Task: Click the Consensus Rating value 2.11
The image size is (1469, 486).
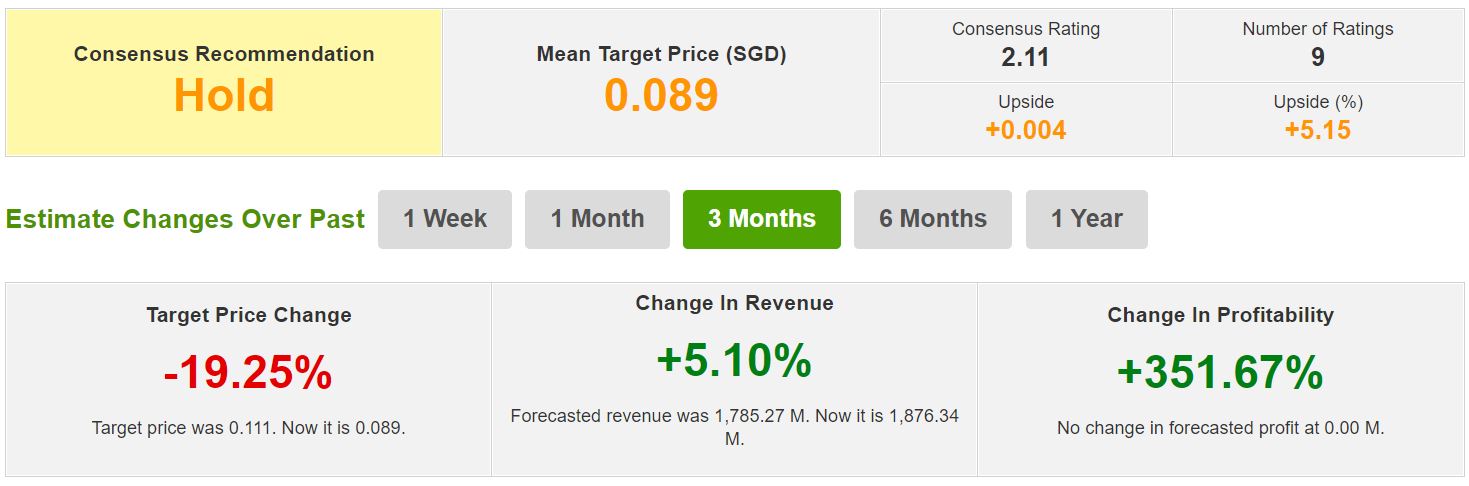Action: pyautogui.click(x=1025, y=58)
